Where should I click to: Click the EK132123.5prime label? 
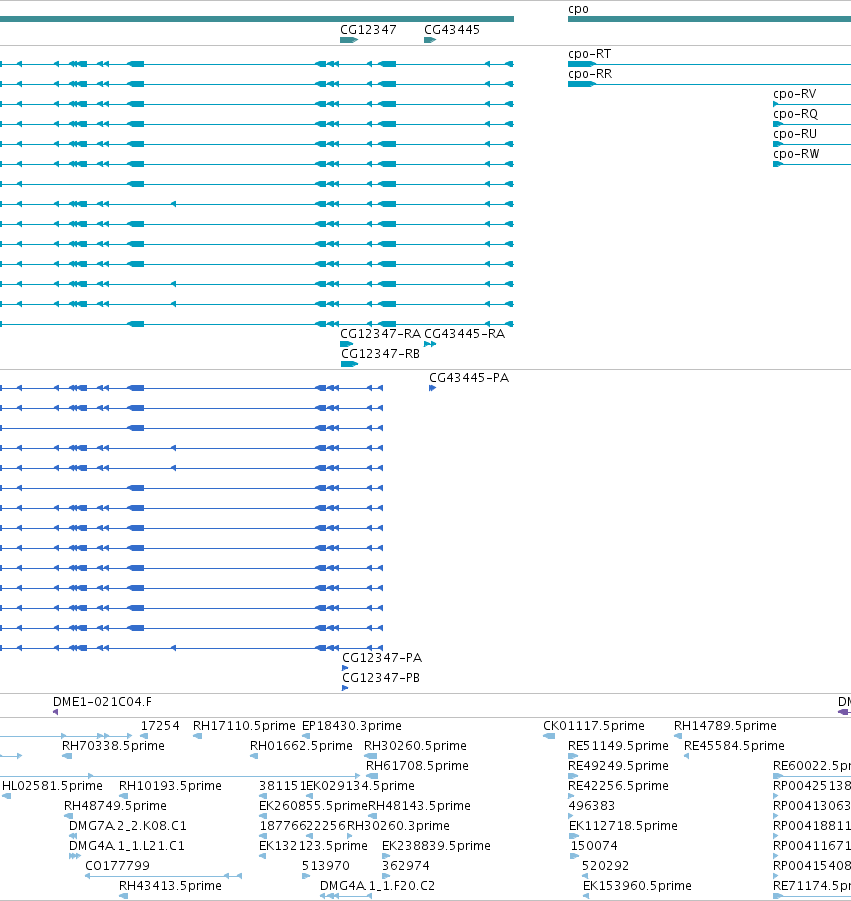point(313,846)
